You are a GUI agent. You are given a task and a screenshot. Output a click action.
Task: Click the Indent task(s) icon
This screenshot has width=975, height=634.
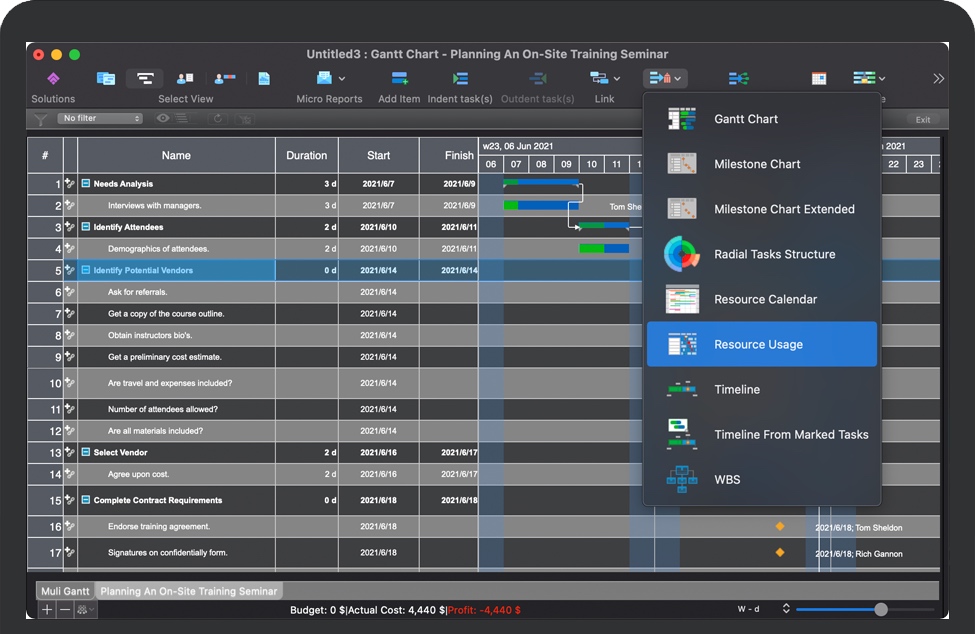[x=460, y=79]
